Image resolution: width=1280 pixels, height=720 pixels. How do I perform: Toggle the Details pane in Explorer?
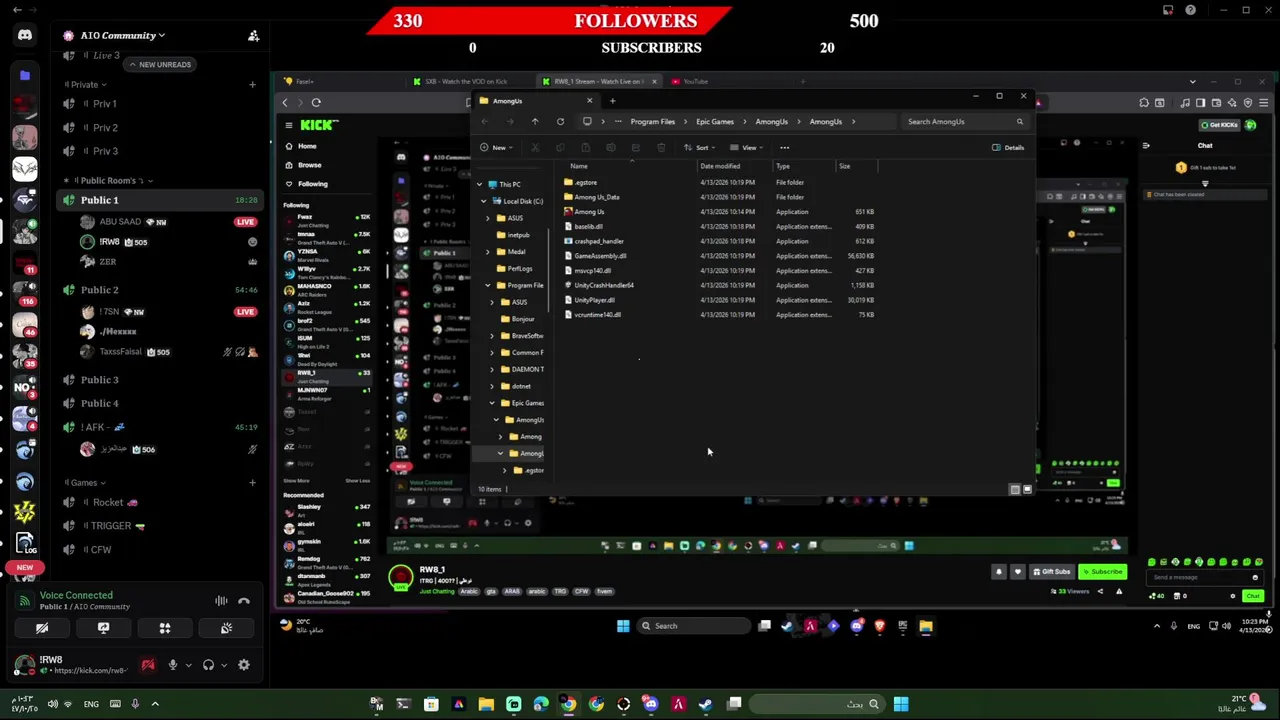click(x=1008, y=148)
